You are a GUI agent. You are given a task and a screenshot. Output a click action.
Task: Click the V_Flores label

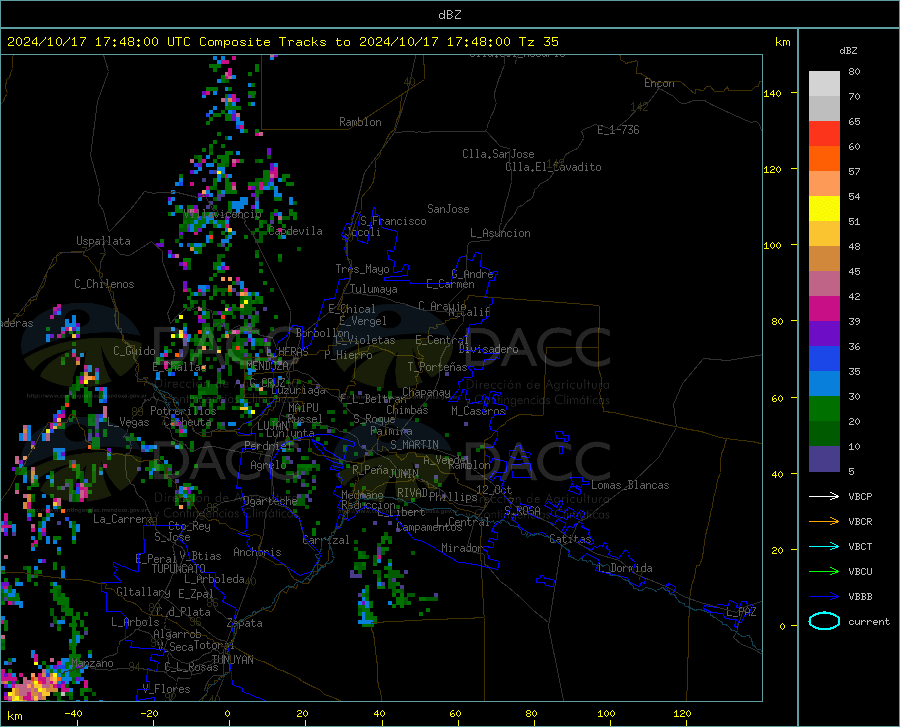click(166, 689)
